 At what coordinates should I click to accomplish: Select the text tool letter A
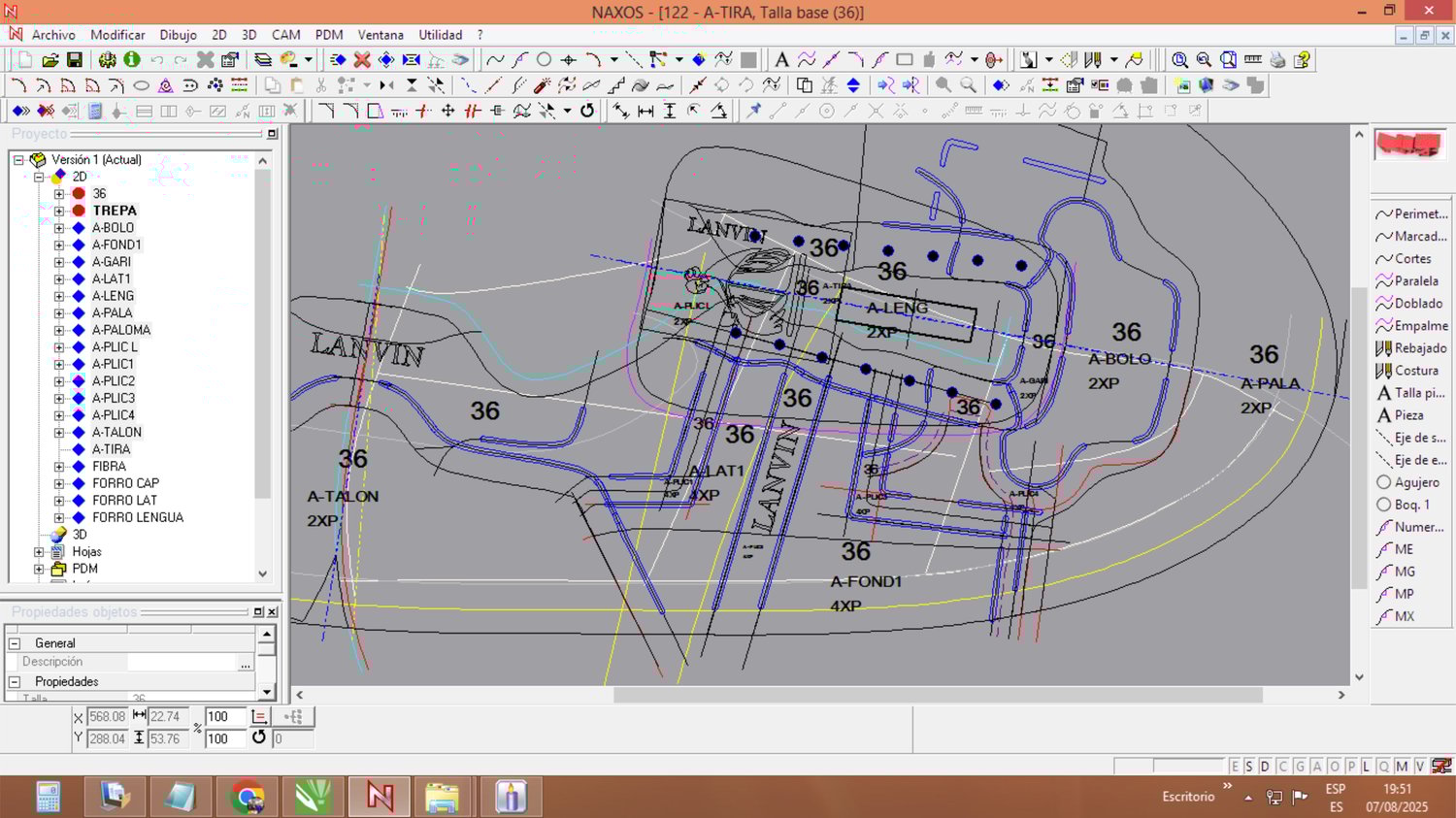tap(781, 60)
